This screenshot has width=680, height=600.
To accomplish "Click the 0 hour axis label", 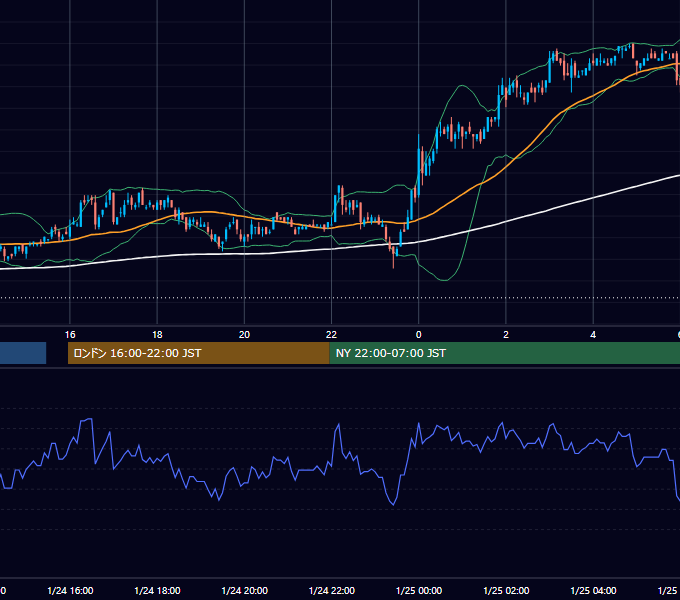I will pyautogui.click(x=418, y=335).
